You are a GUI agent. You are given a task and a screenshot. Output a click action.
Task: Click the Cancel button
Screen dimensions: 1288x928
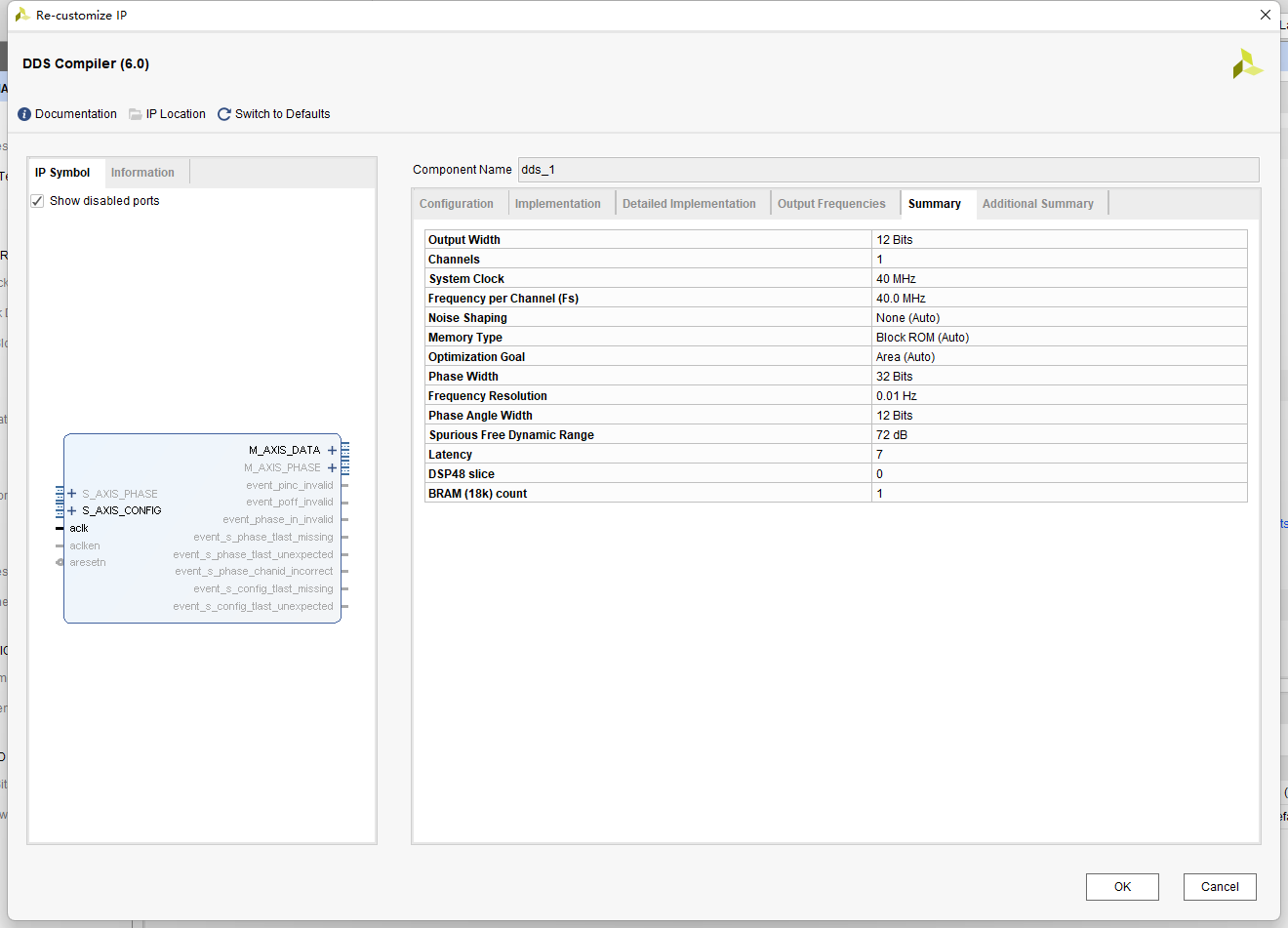[1220, 887]
